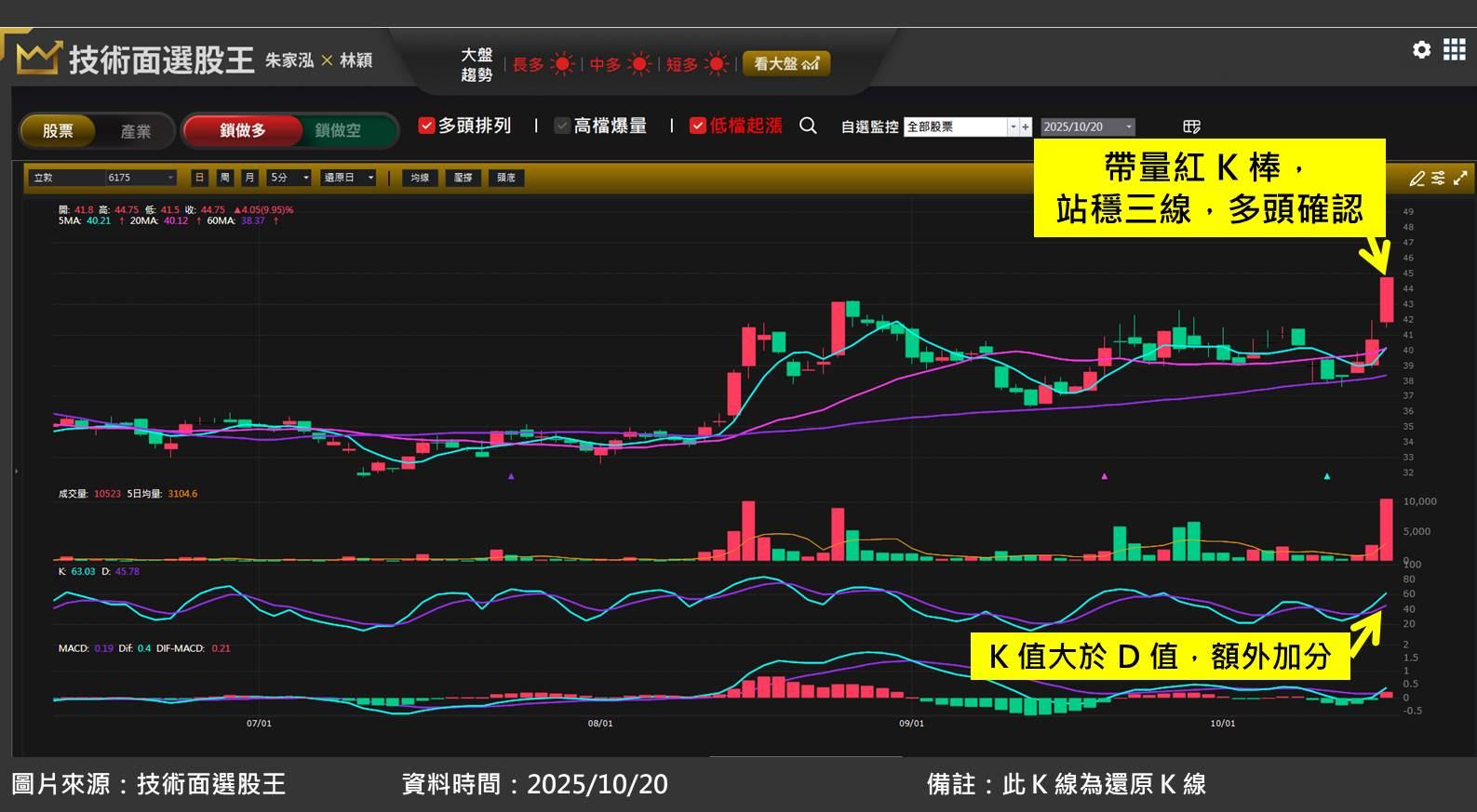Click the crown logo icon

point(38,58)
